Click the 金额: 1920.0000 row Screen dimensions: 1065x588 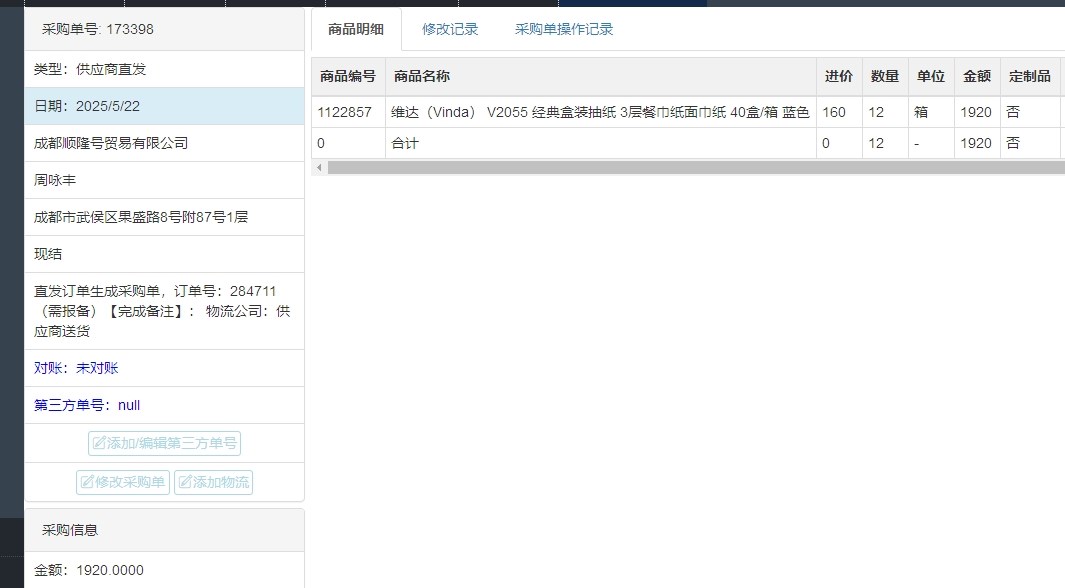(164, 570)
